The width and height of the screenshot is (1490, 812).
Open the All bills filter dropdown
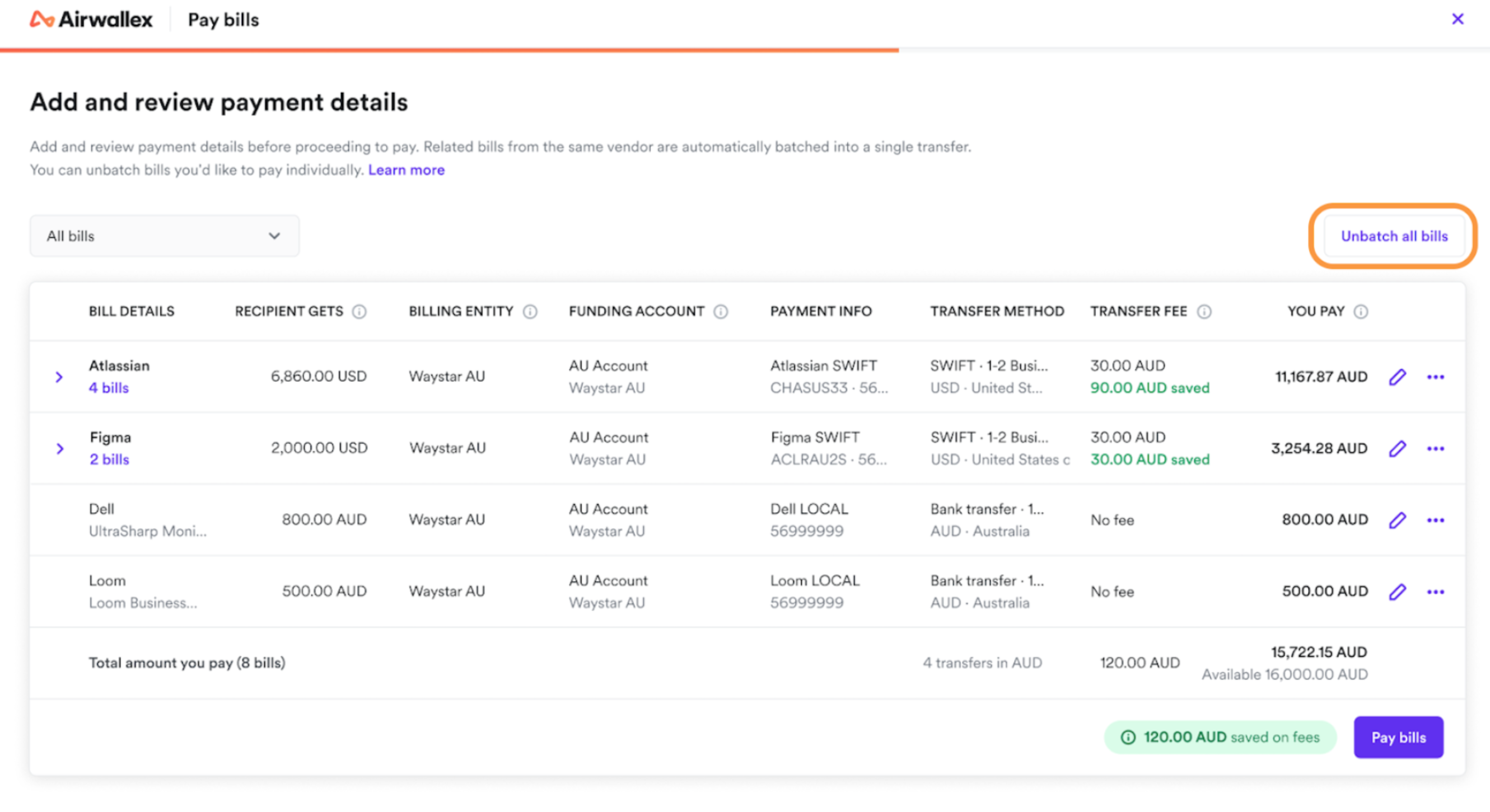[165, 236]
